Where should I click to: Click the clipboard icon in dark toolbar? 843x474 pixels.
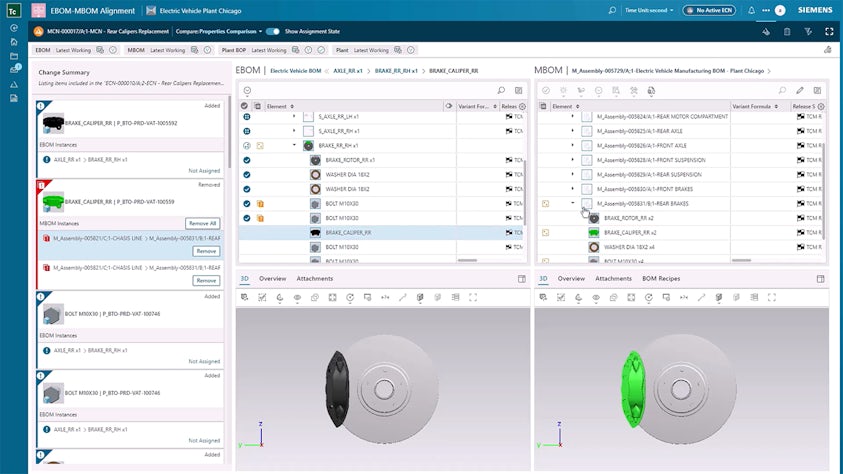tap(787, 32)
